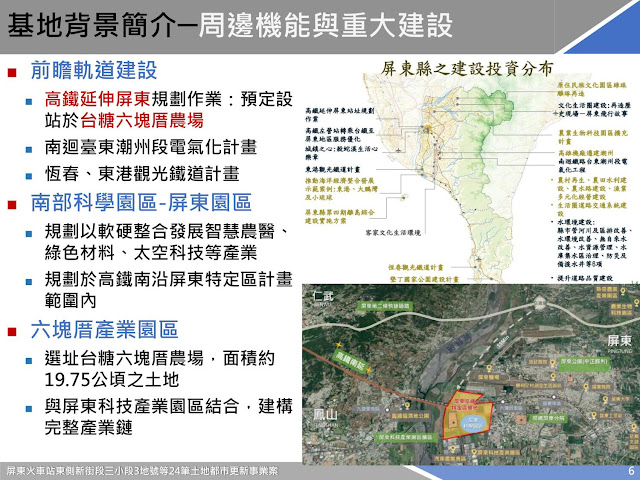The width and height of the screenshot is (640, 480).
Task: Click the map label 高鐵延伸屏東站址規劃作業
Action: [340, 115]
